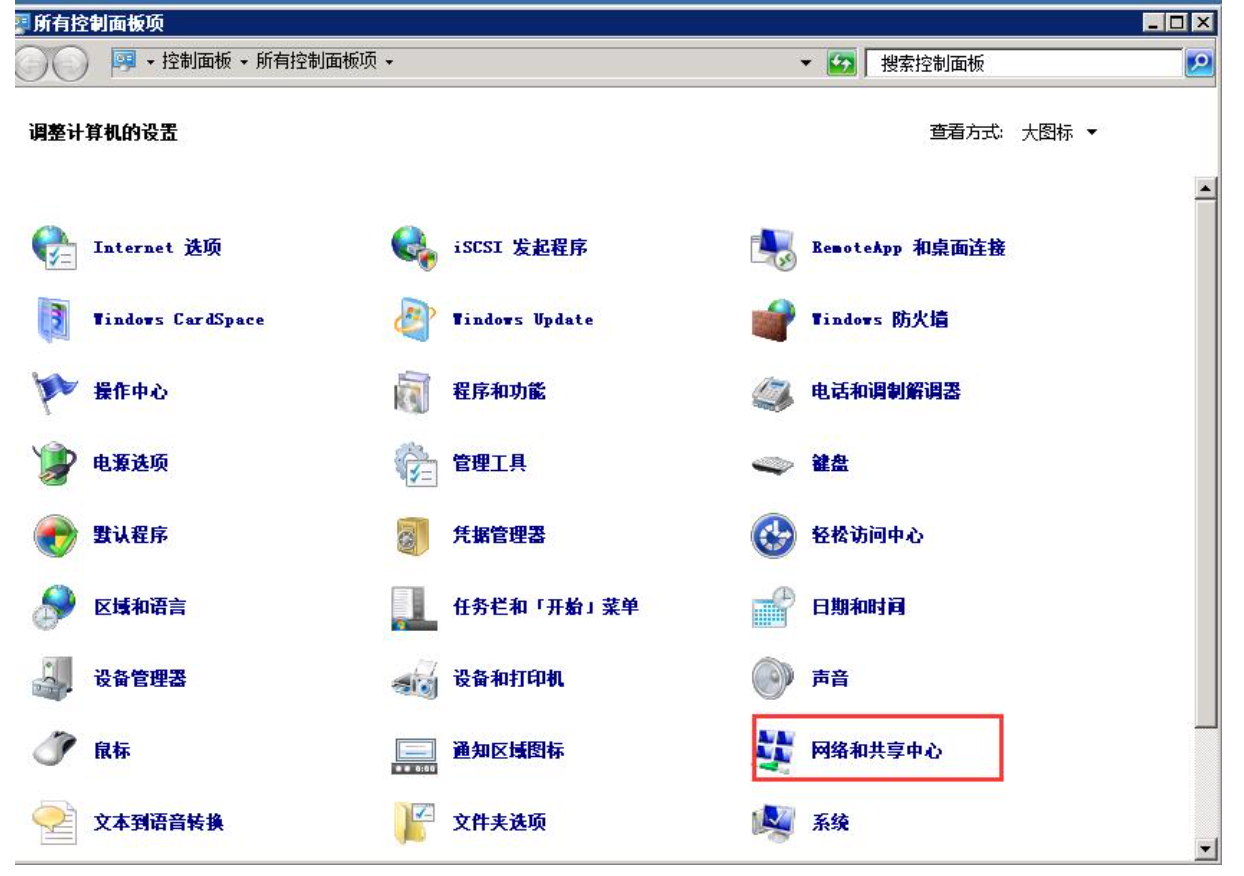Open the 凭据管理器 vault icon
This screenshot has width=1244, height=876.
click(x=413, y=536)
